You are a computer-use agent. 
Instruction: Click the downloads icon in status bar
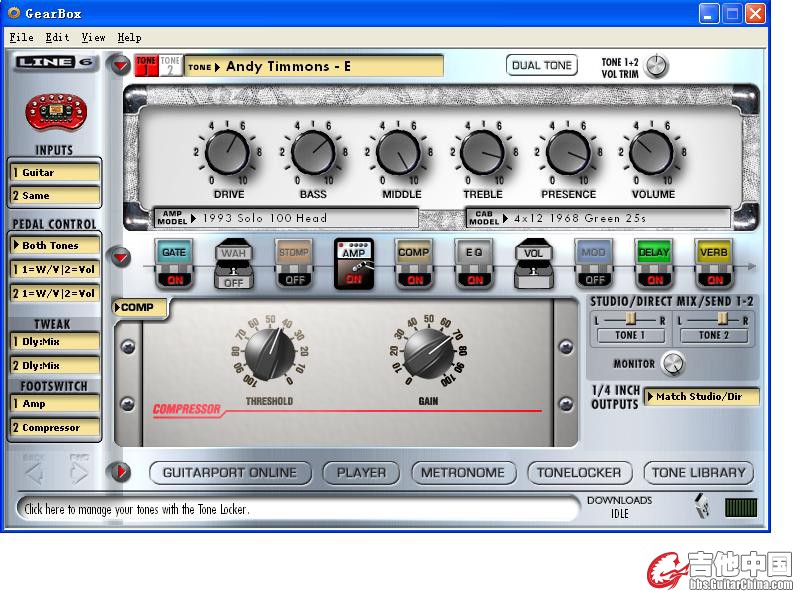pos(704,507)
